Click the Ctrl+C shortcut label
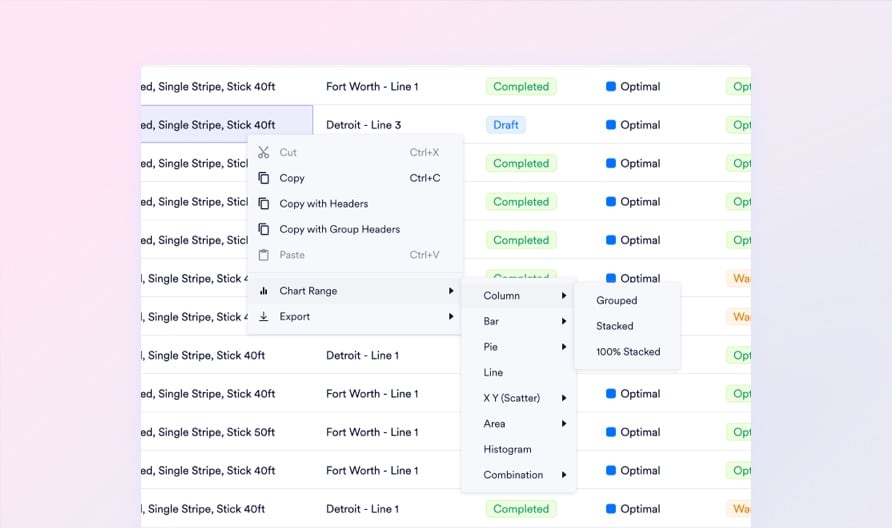Screen dimensions: 892x528 (x=425, y=178)
